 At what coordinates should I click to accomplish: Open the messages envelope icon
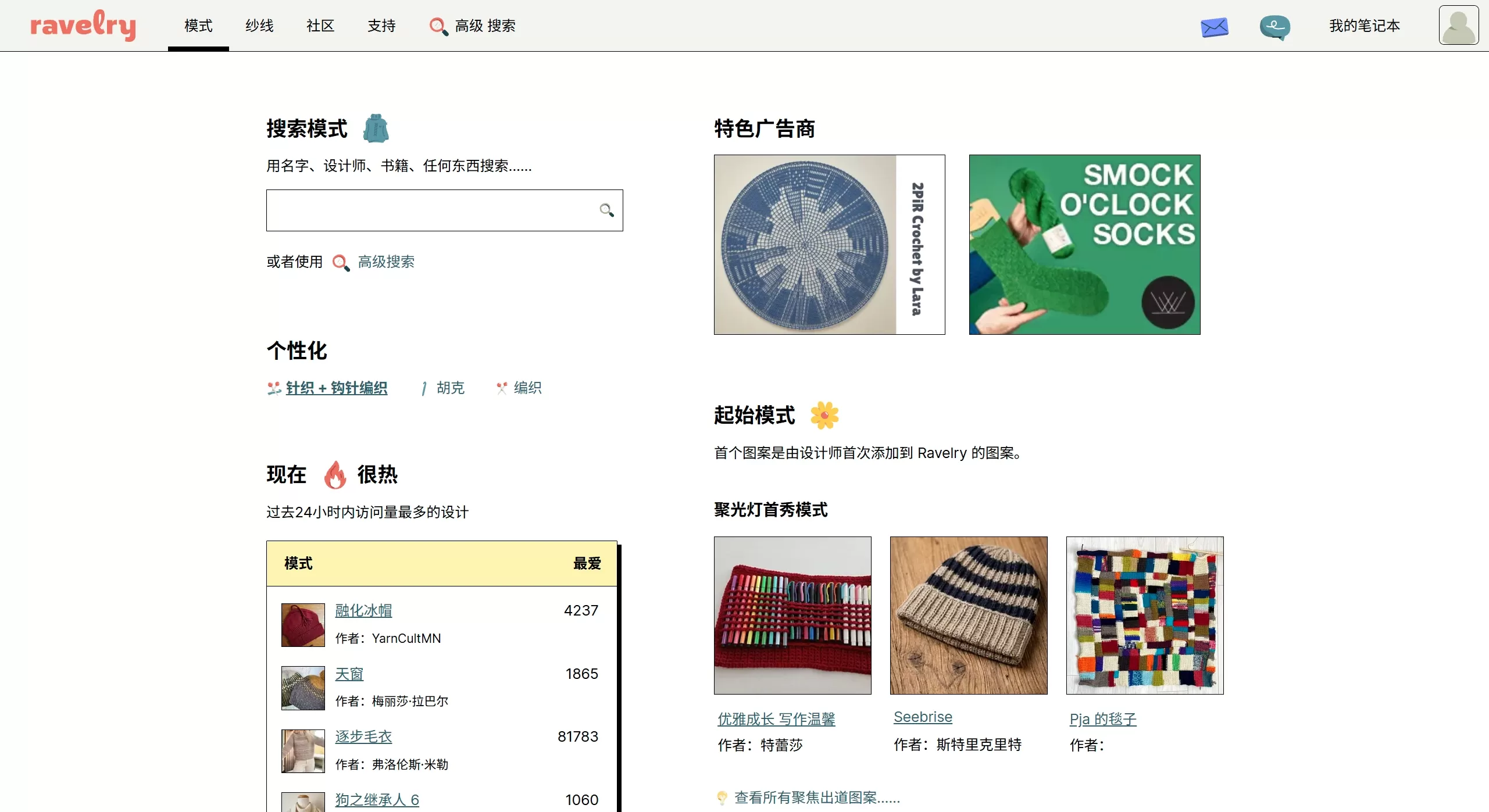pos(1214,27)
